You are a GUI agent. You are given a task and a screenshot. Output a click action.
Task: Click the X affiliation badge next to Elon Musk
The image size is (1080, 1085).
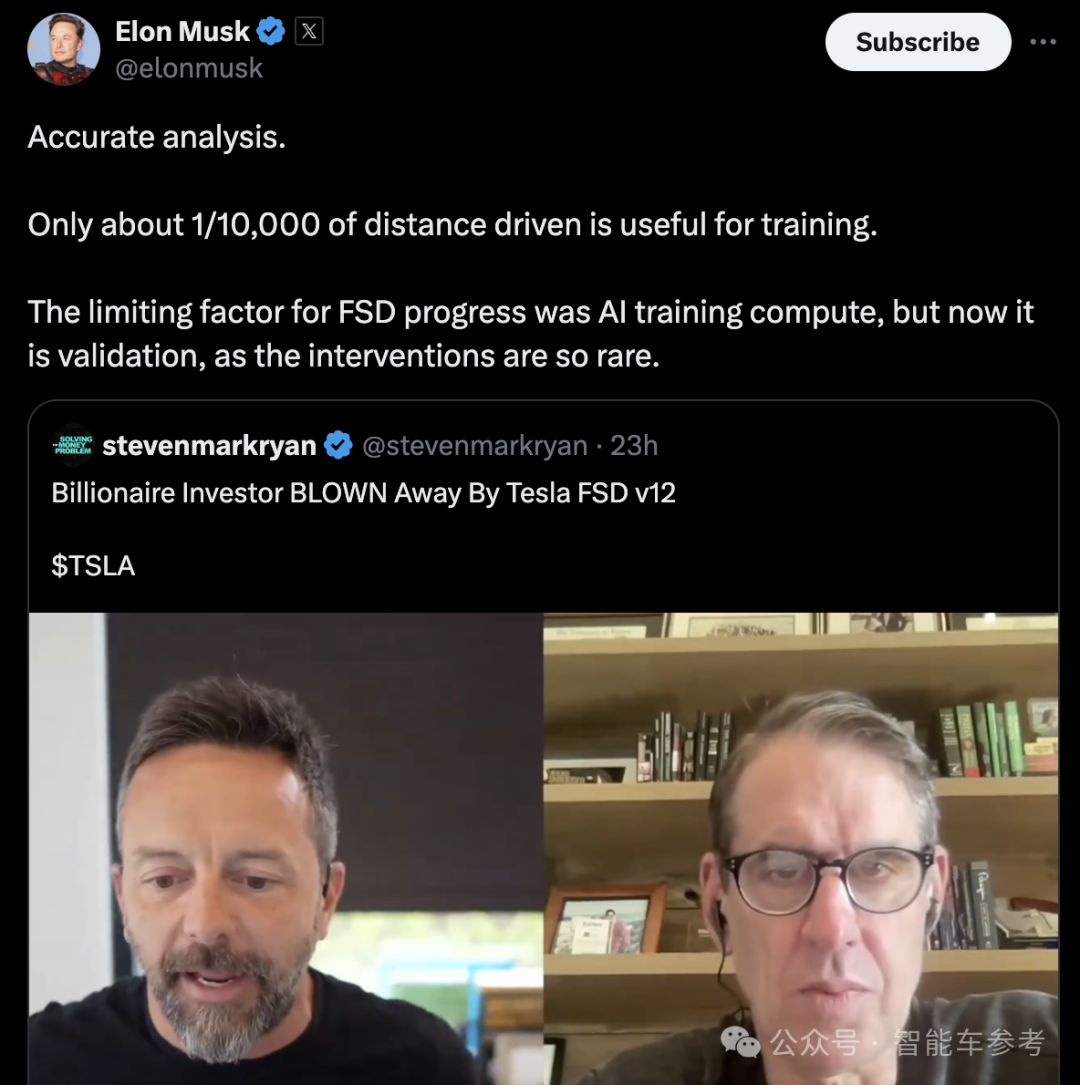(309, 32)
